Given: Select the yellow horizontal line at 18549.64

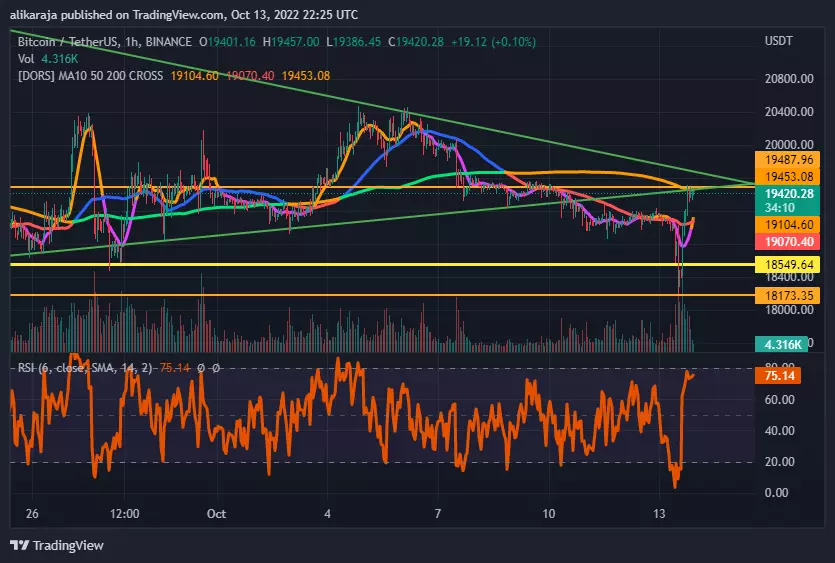Looking at the screenshot, I should pos(382,264).
